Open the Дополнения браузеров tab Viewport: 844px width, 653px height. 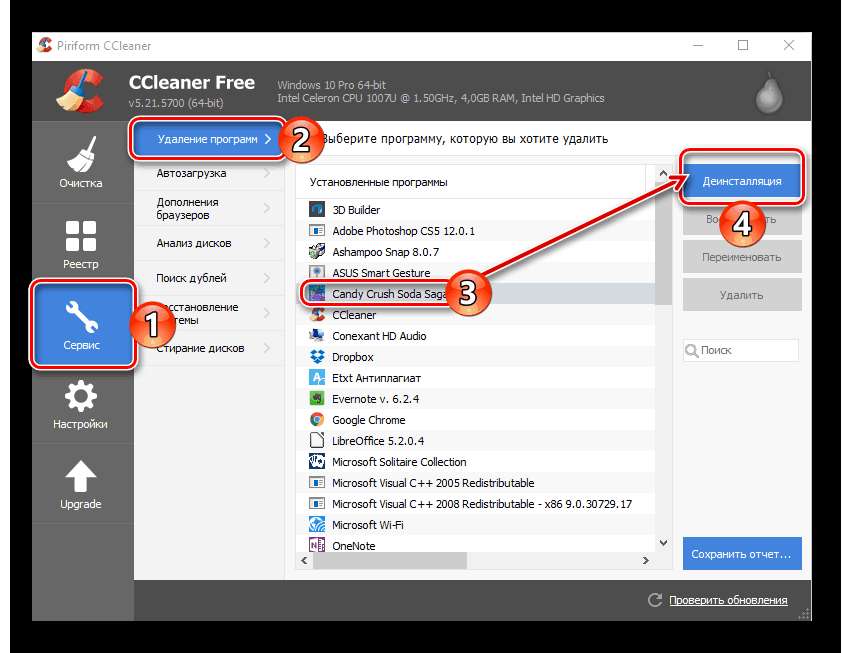coord(200,208)
